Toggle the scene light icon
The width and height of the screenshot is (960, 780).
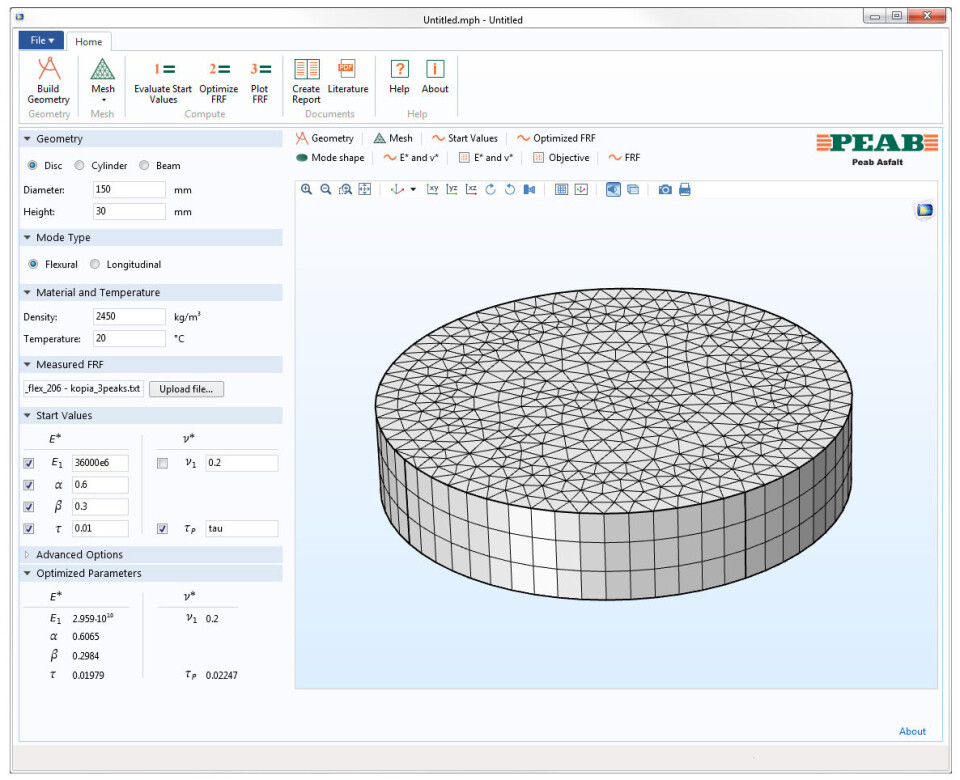tap(613, 190)
